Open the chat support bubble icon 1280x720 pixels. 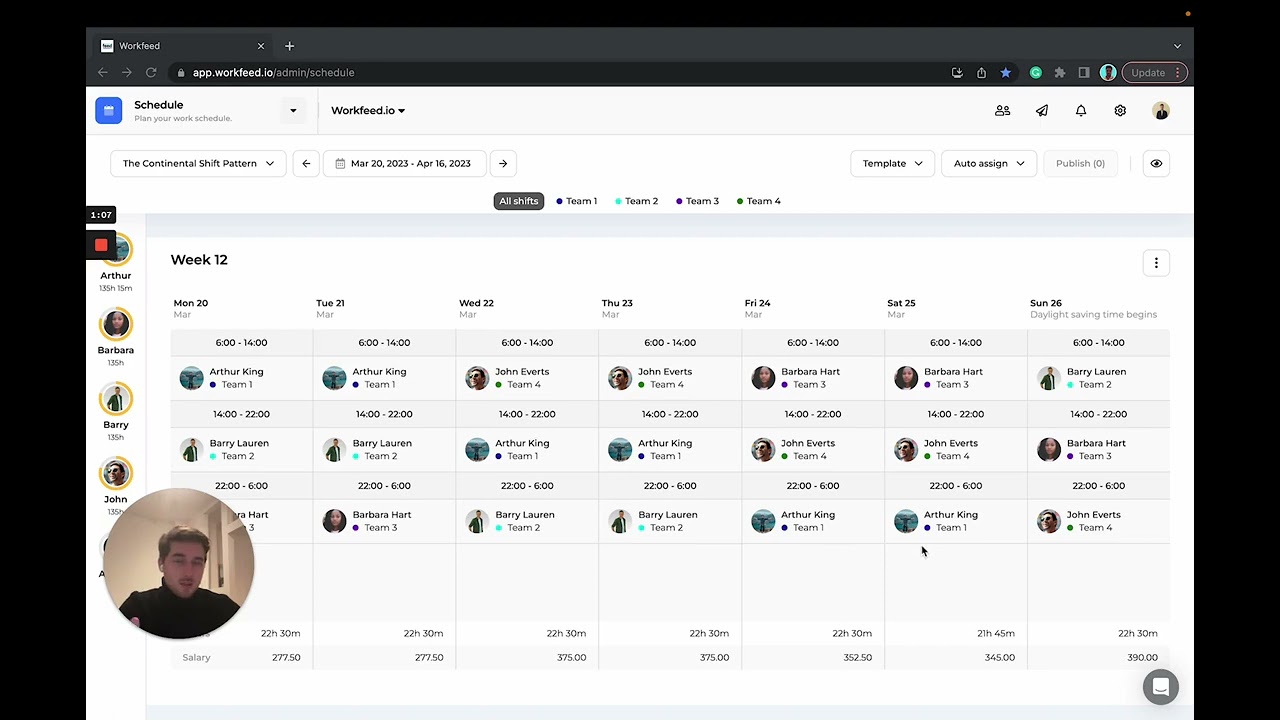[x=1161, y=687]
